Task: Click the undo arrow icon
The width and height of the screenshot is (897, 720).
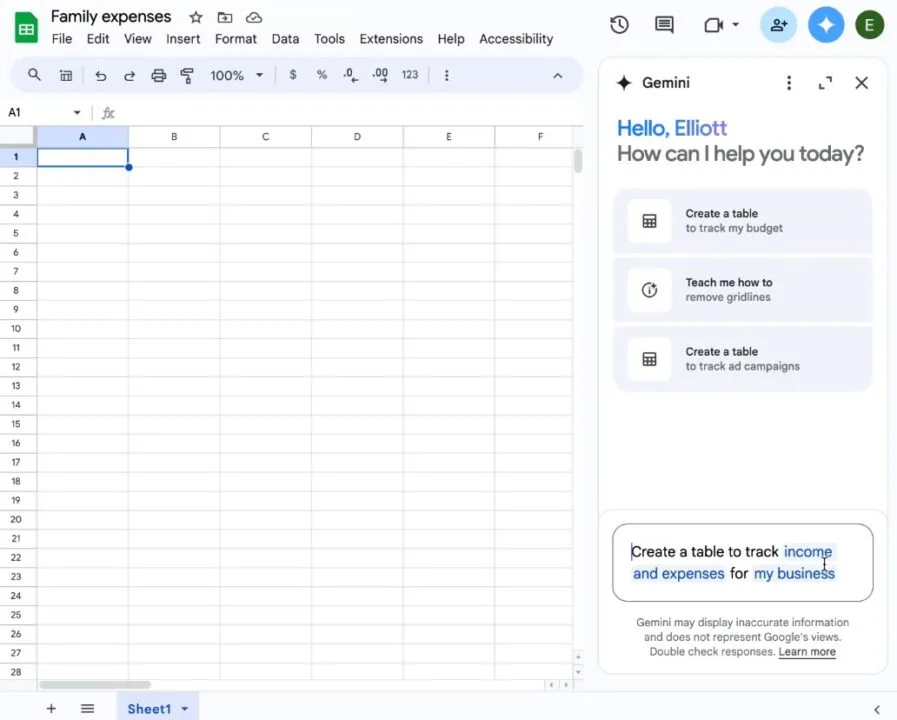Action: pyautogui.click(x=100, y=75)
